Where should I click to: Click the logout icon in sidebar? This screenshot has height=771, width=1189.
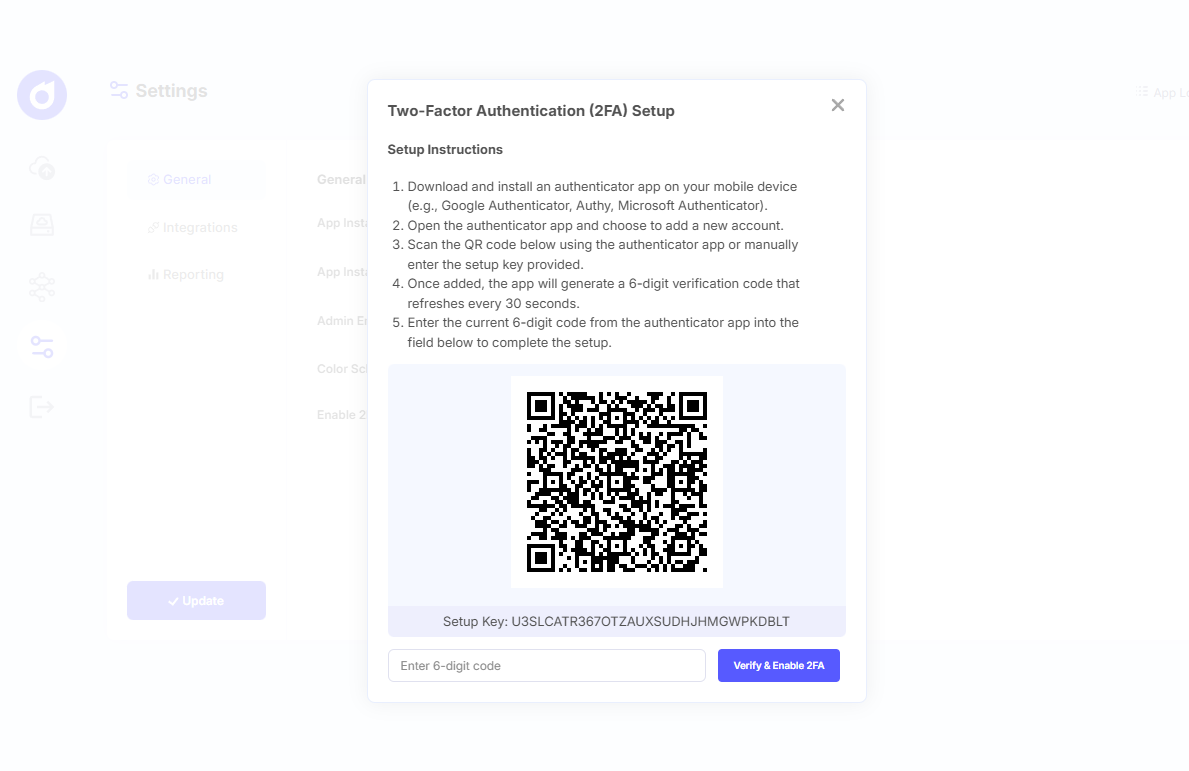[42, 406]
